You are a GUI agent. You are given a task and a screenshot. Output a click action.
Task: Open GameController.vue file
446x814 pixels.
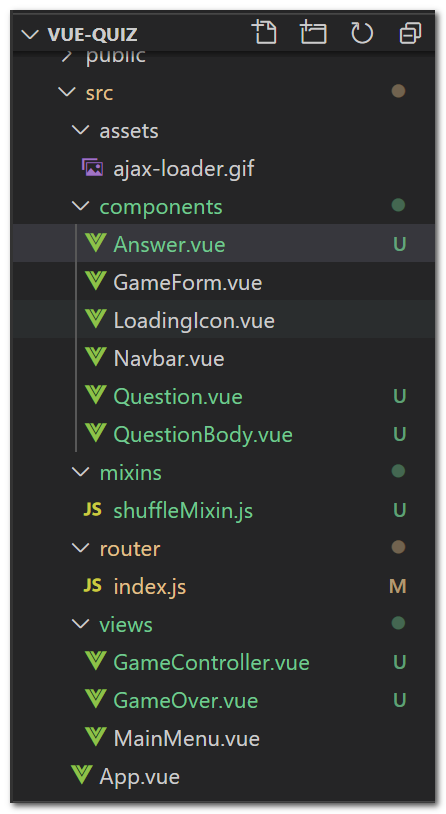[x=223, y=662]
